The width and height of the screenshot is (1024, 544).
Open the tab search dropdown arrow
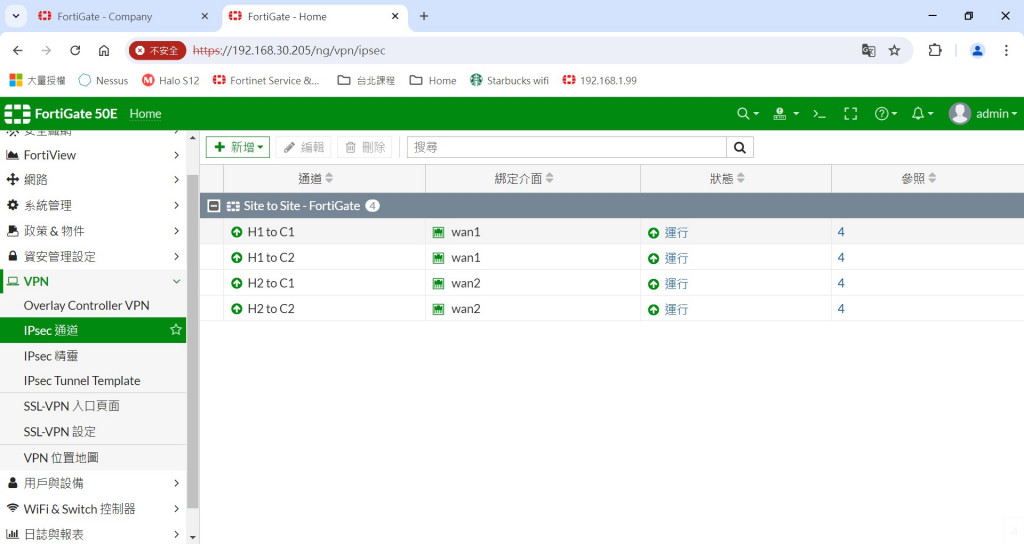click(x=16, y=16)
